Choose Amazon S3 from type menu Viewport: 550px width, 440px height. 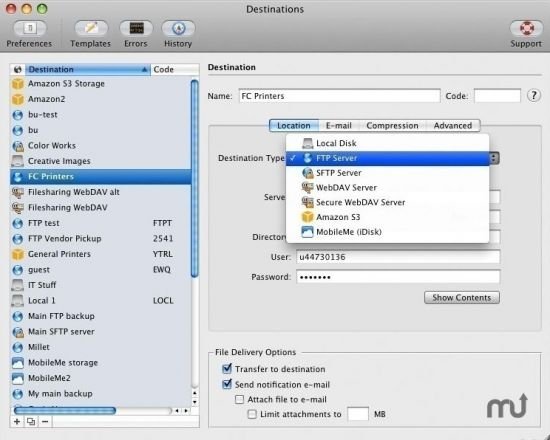388,217
